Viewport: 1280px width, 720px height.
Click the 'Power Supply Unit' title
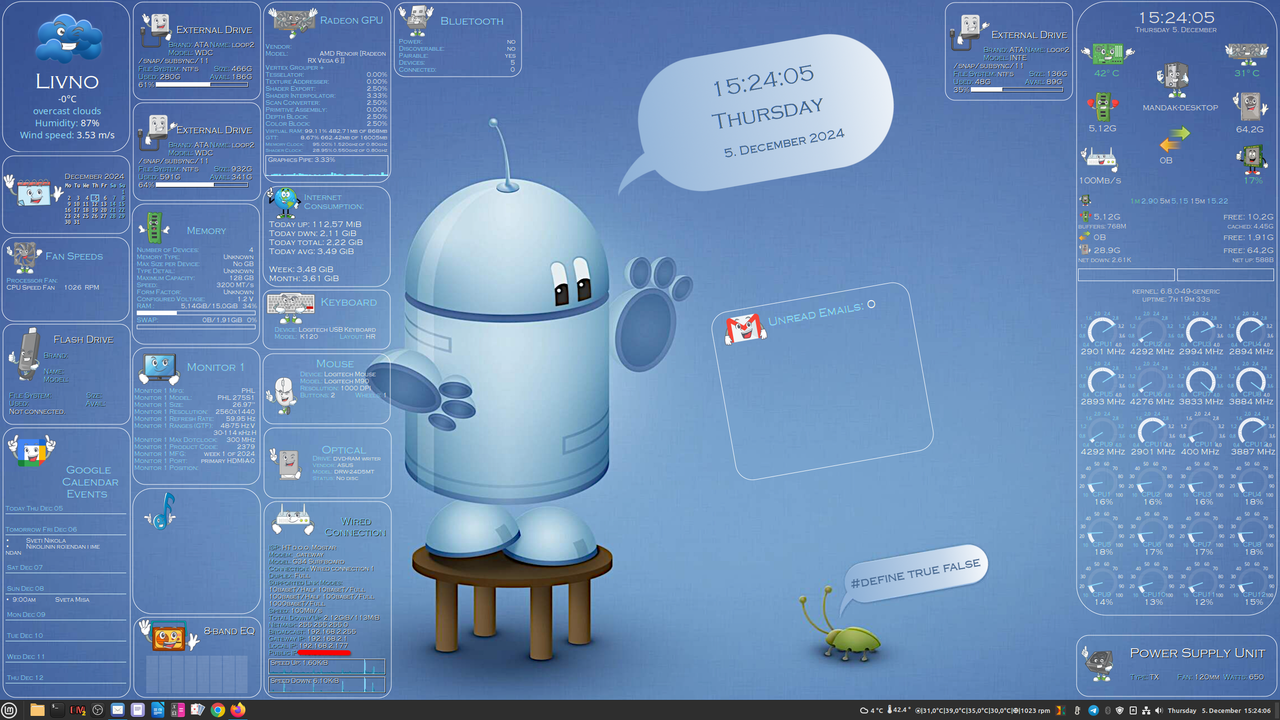tap(1197, 653)
